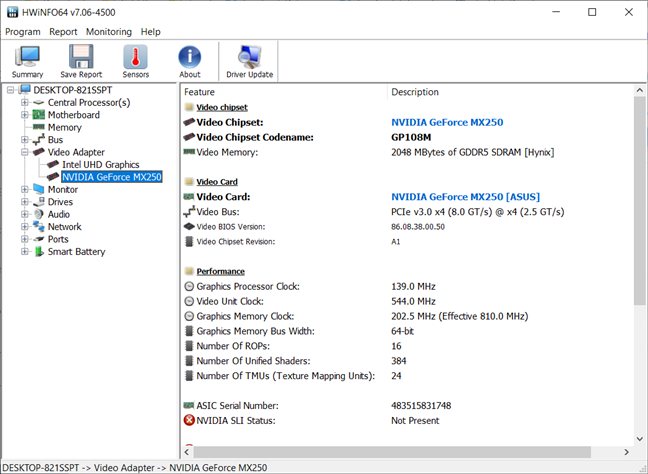Click the Video Memory row RAM icon
Viewport: 648px width, 474px height.
[x=189, y=152]
